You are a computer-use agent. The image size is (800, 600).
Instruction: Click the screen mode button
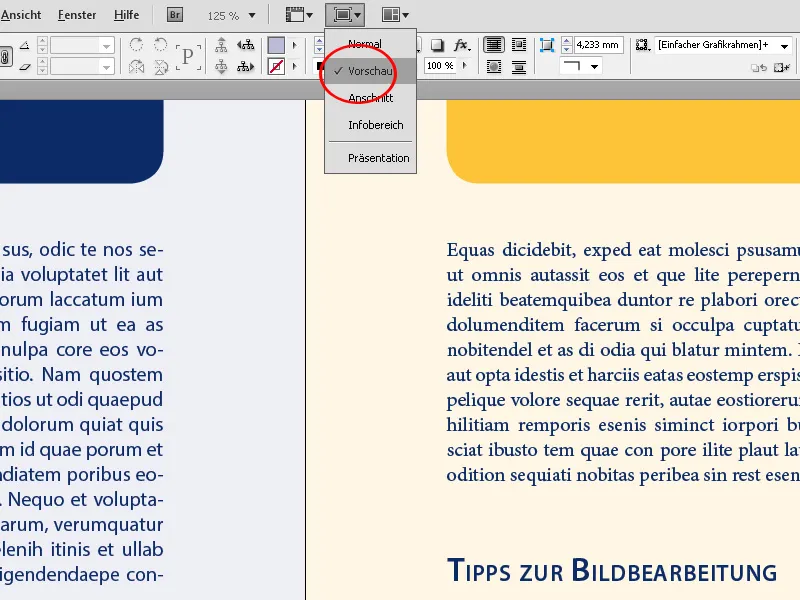click(x=347, y=15)
